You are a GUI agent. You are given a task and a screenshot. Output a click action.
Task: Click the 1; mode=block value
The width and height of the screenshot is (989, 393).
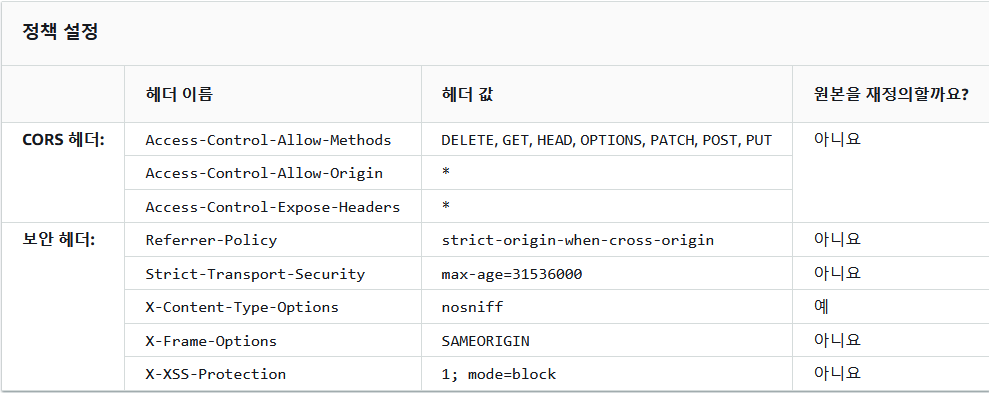[x=499, y=374]
